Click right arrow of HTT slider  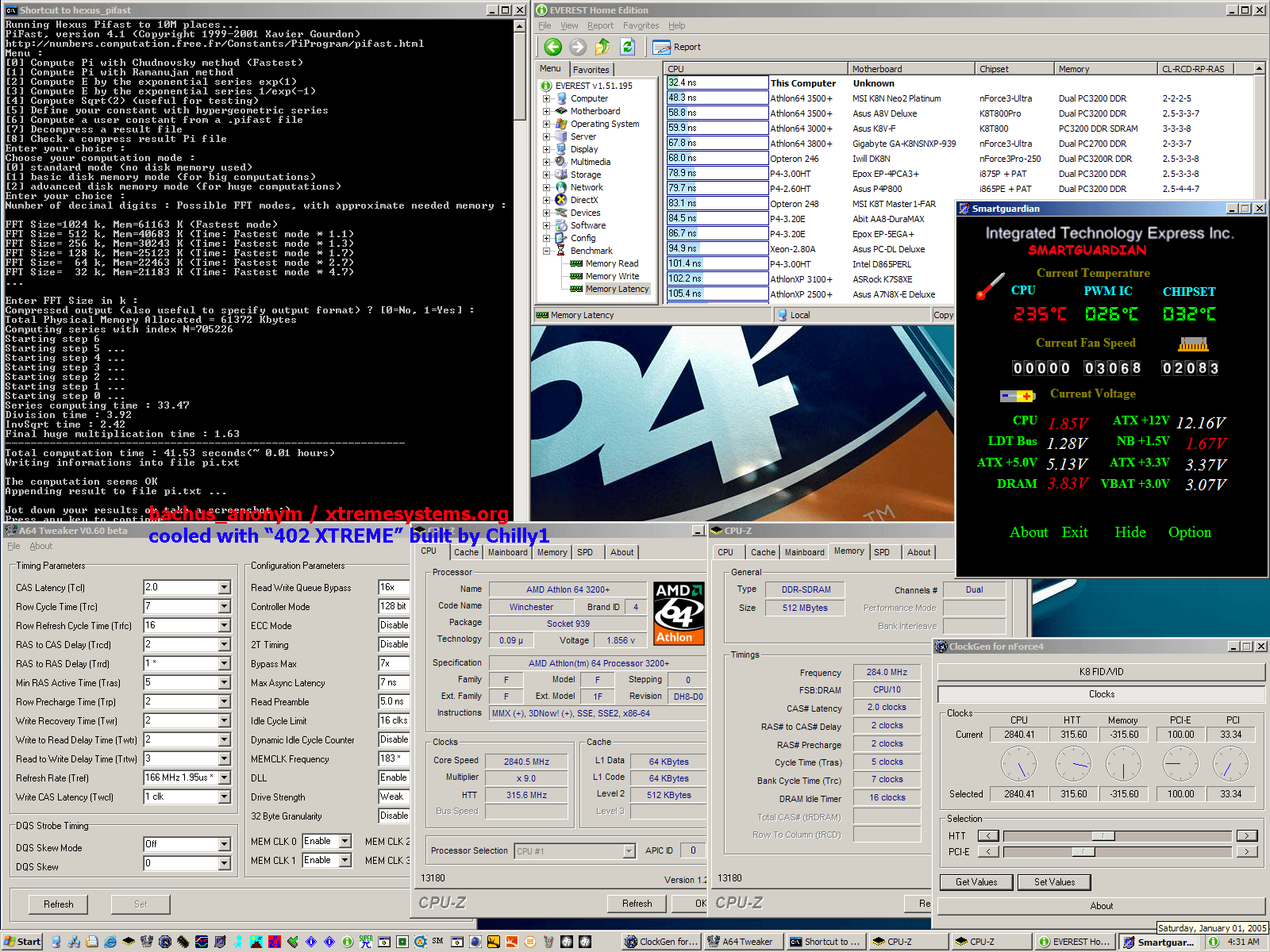click(x=1247, y=835)
